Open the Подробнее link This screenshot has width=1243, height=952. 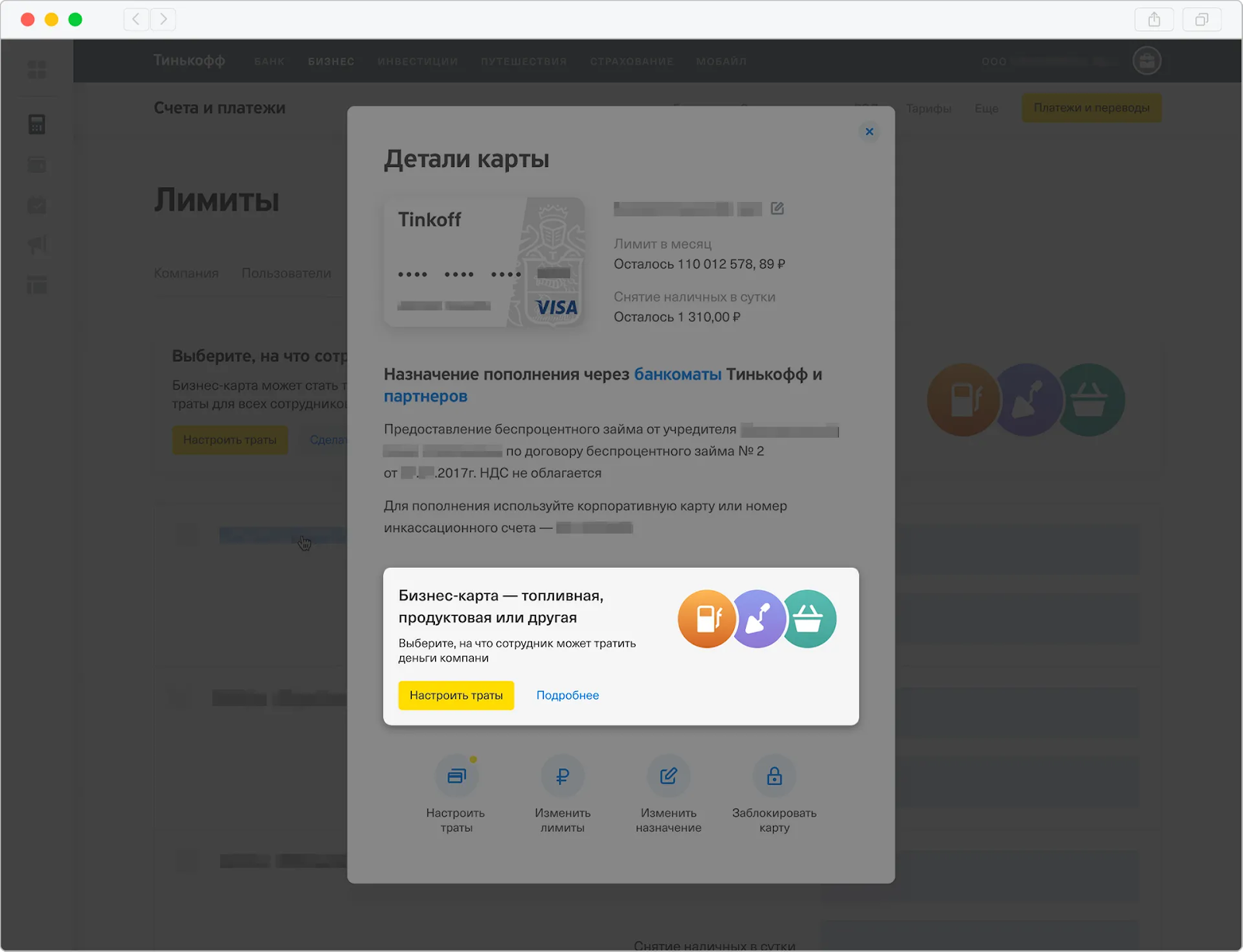(x=567, y=695)
